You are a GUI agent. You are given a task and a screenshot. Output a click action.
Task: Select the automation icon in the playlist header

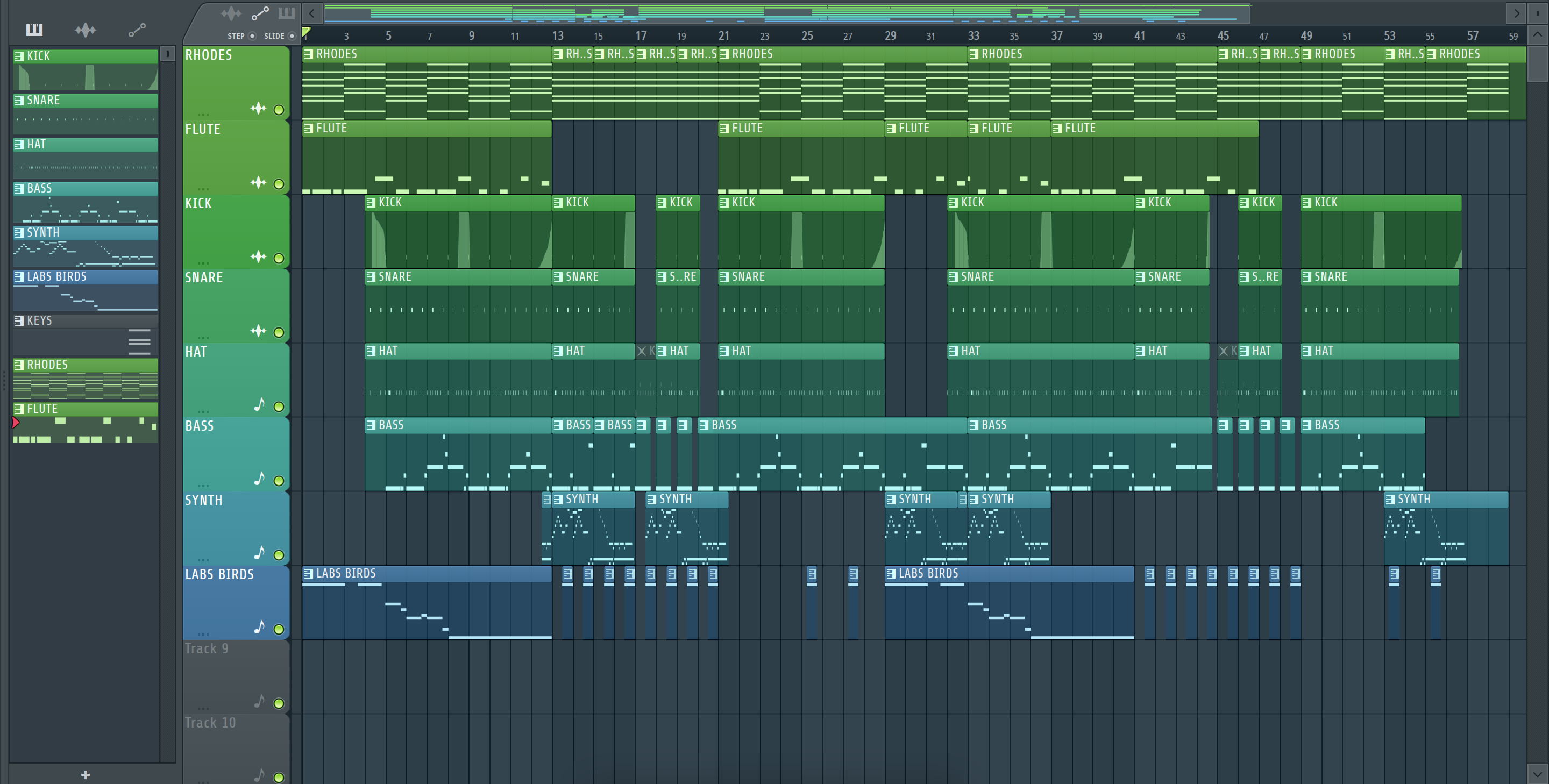click(x=260, y=13)
